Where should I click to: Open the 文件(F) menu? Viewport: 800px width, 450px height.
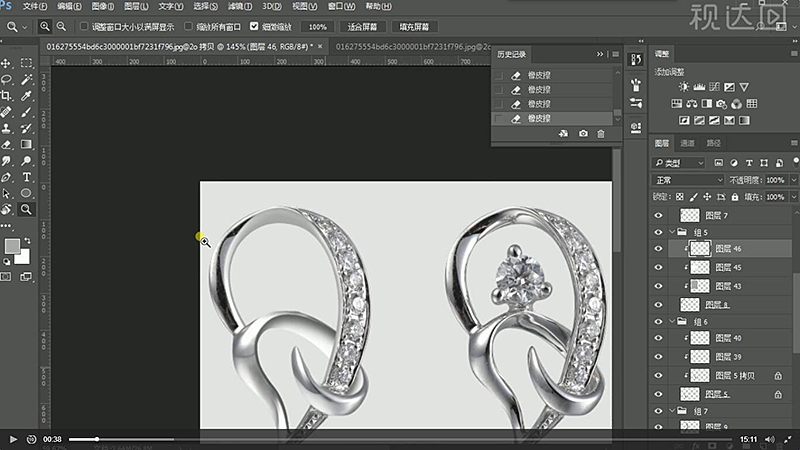35,6
